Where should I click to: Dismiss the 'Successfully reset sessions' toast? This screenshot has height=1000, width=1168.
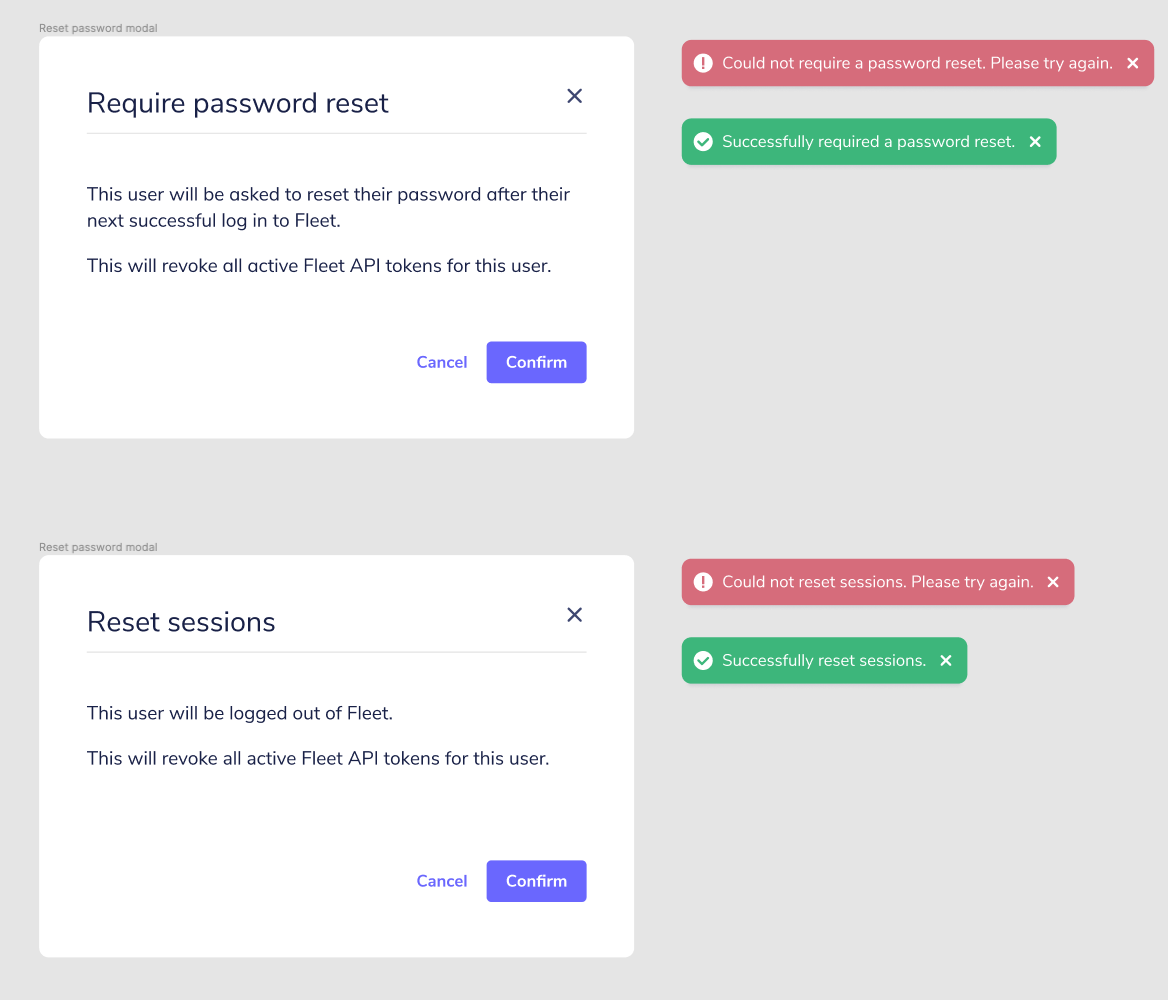(x=946, y=660)
